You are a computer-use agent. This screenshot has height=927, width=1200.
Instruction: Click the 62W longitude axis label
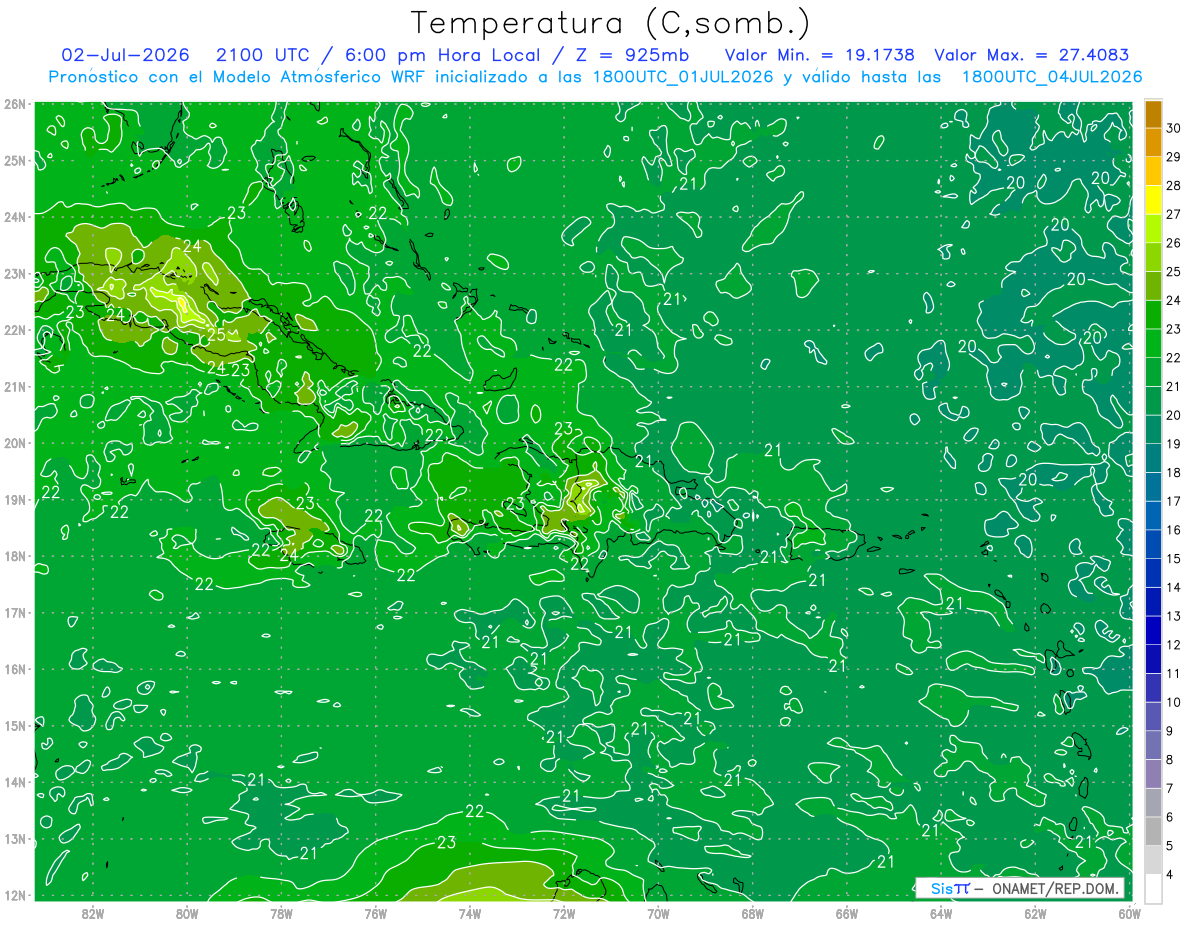click(1034, 912)
